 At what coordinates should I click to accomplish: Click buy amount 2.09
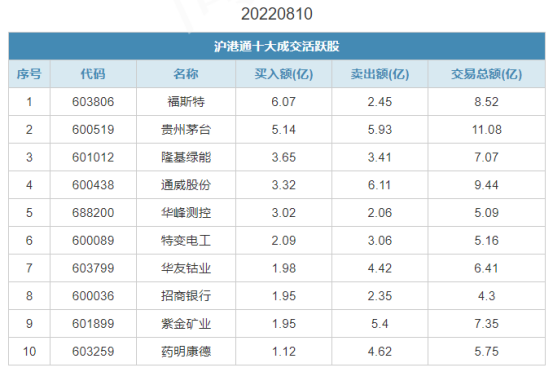(x=283, y=241)
